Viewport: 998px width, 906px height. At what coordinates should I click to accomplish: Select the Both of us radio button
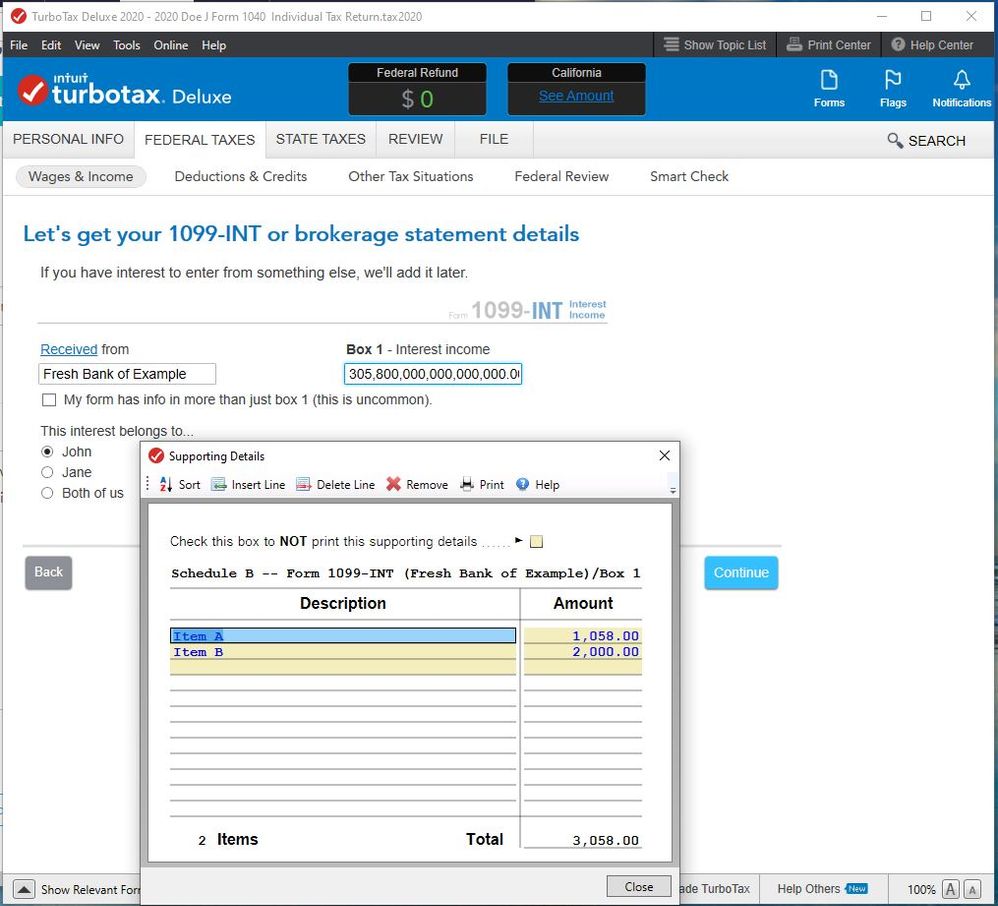point(47,493)
